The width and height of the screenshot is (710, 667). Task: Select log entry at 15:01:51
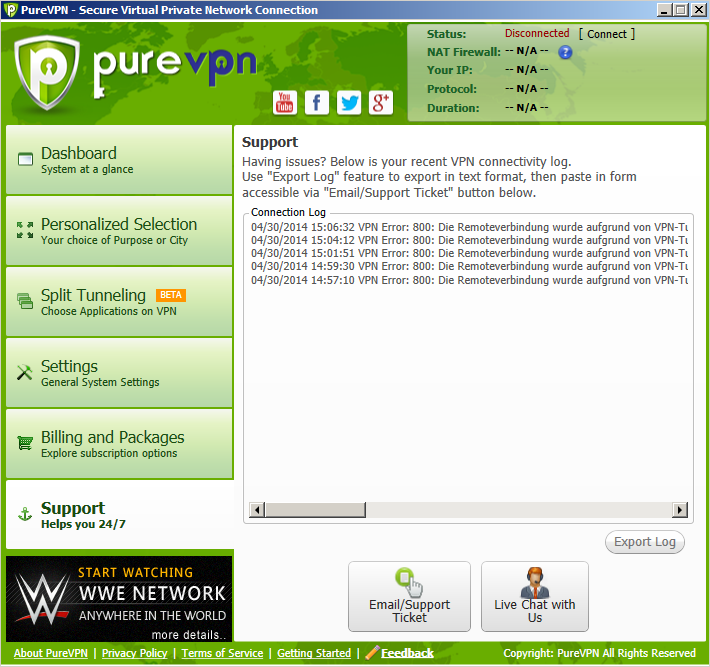(469, 253)
